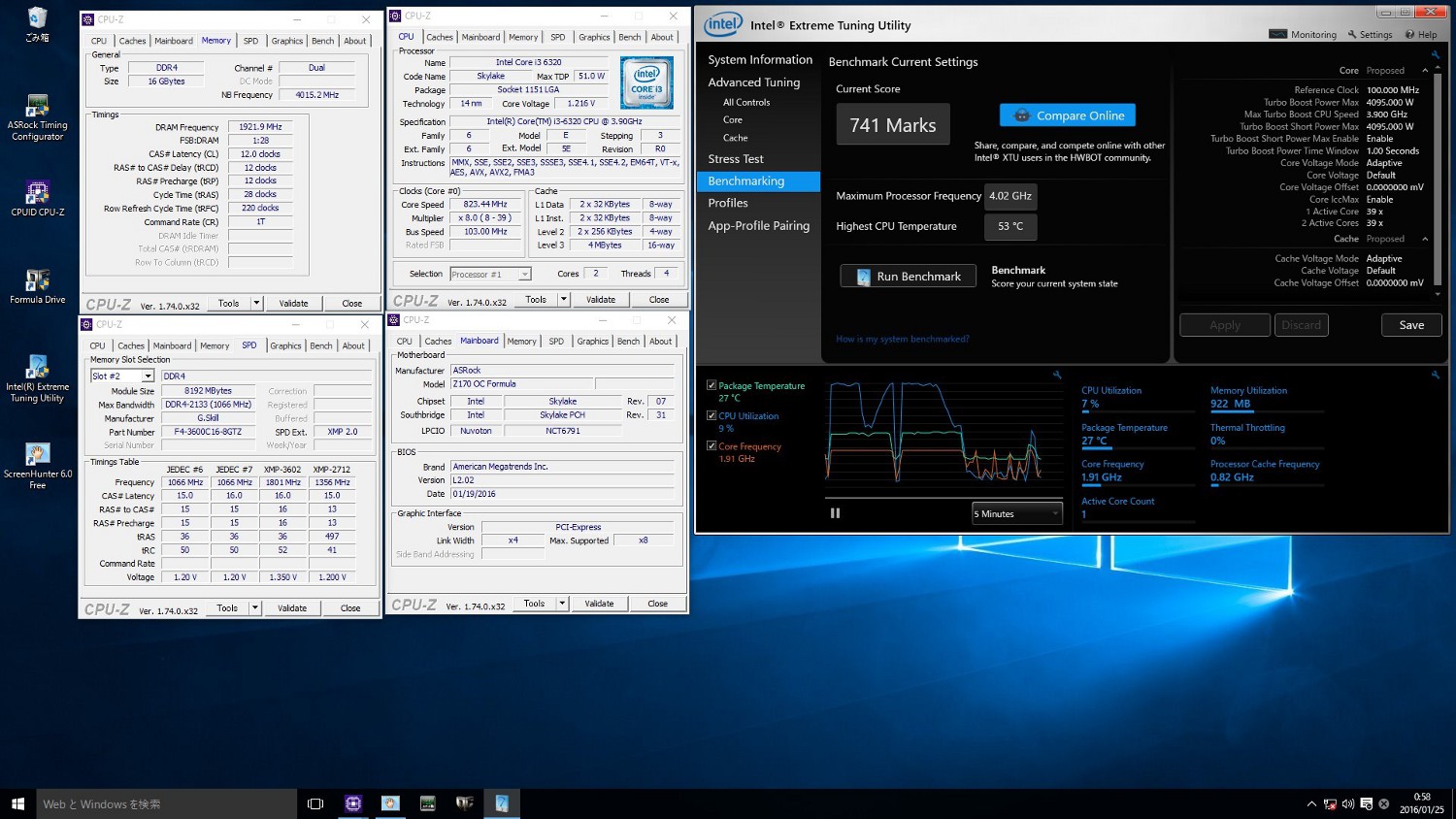Viewport: 1456px width, 819px height.
Task: Show hidden system tray icons
Action: pyautogui.click(x=1311, y=803)
